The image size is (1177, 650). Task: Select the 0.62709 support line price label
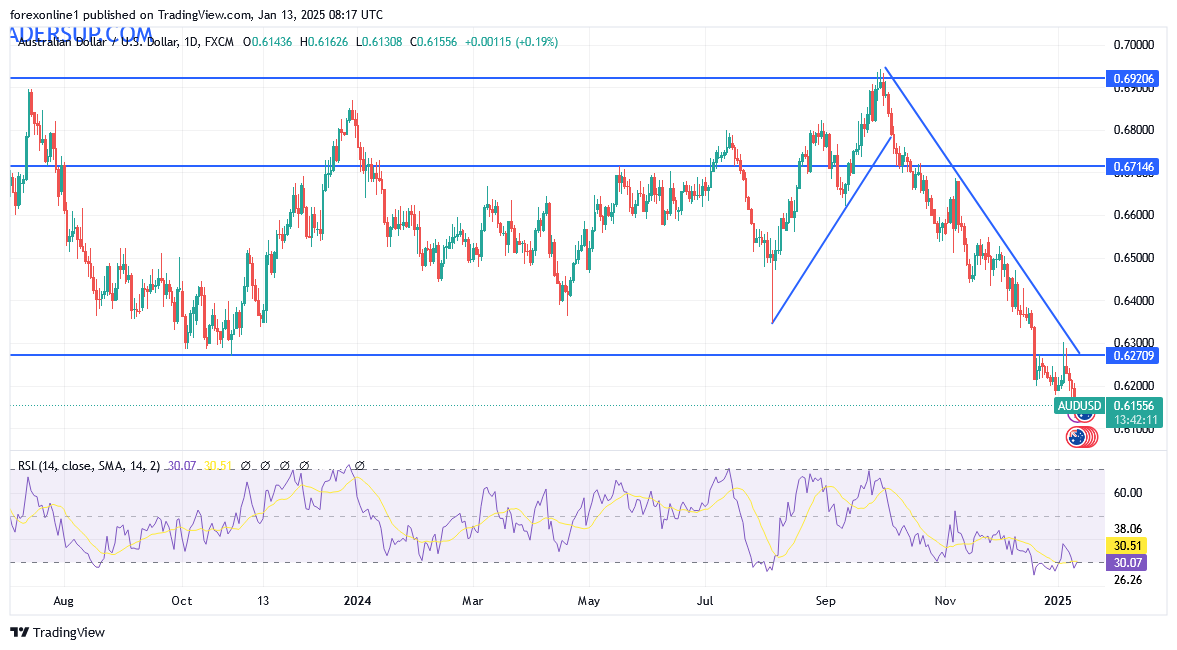tap(1132, 355)
